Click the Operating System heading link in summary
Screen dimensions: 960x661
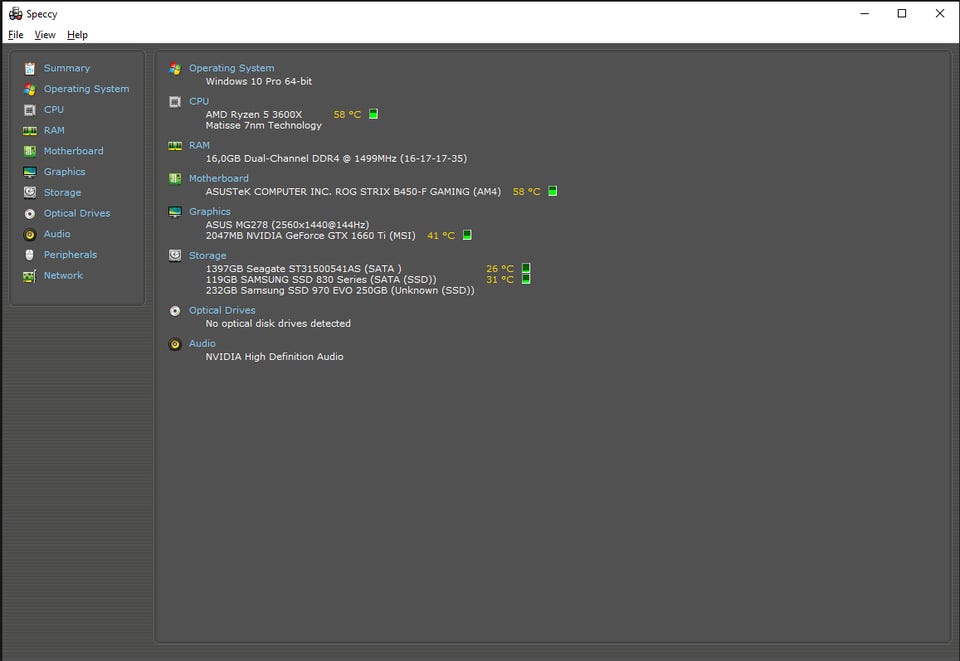[231, 68]
